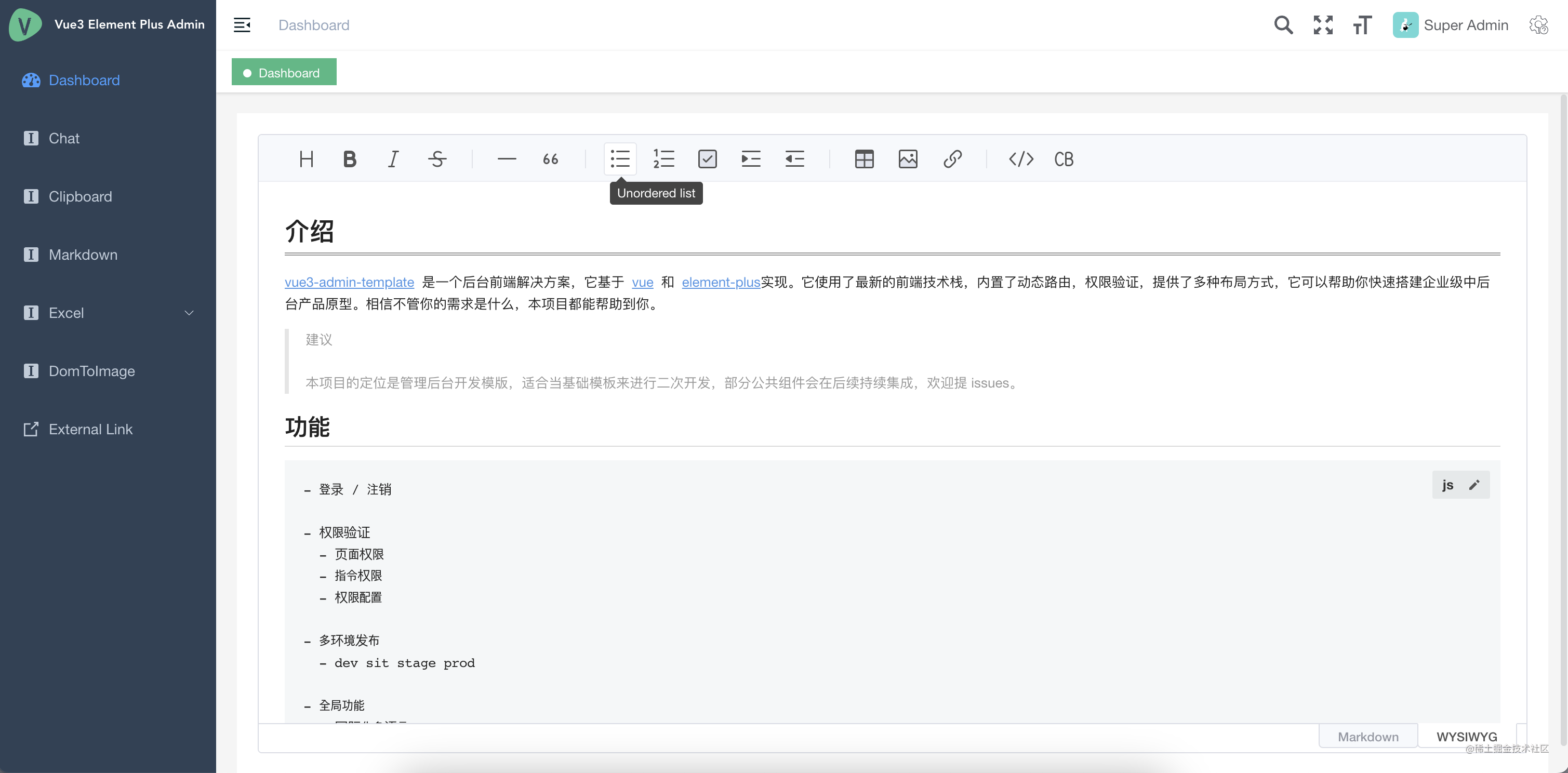1568x773 pixels.
Task: Open the Clipboard menu item
Action: (79, 196)
